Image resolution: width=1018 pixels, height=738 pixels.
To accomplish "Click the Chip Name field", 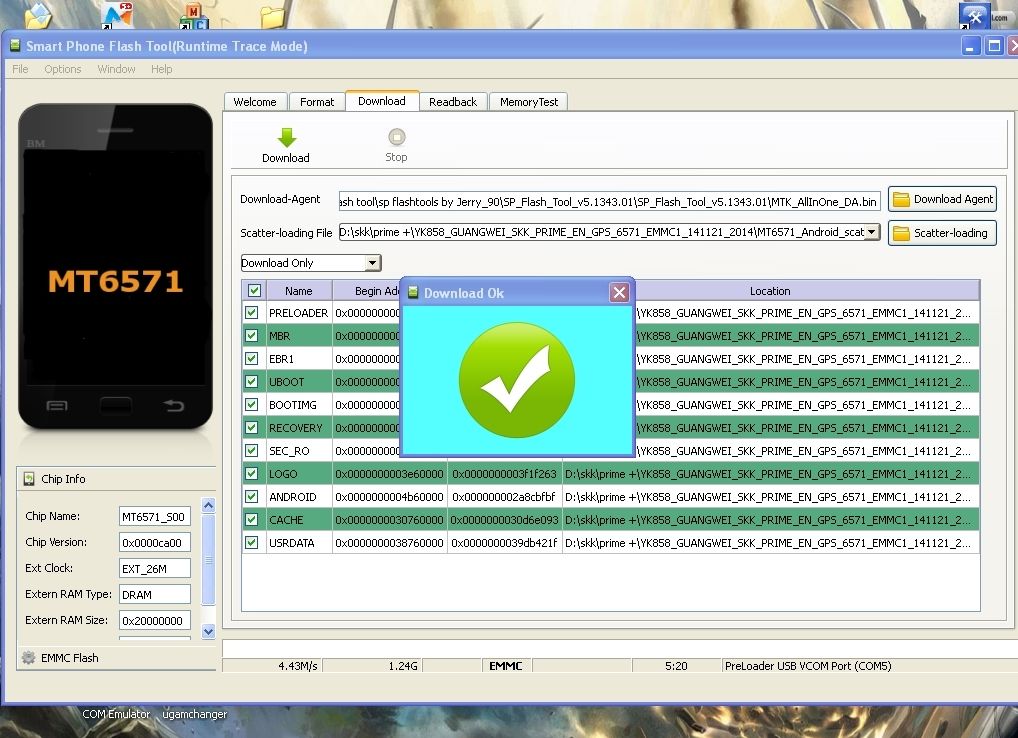I will coord(155,517).
